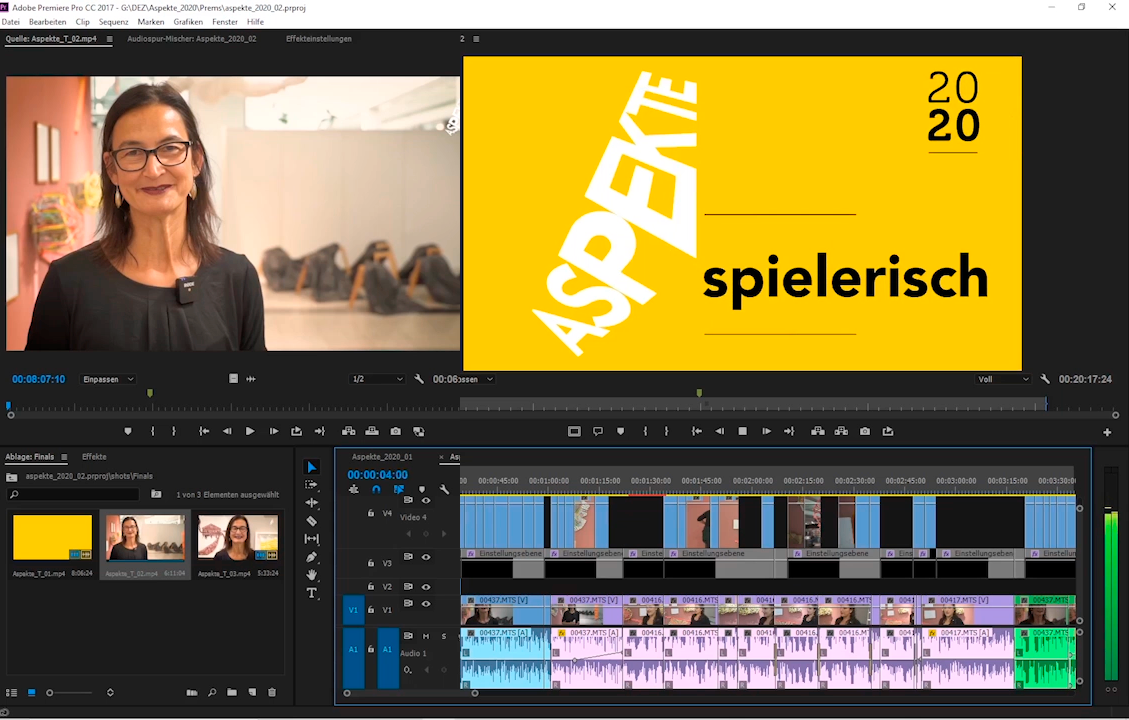This screenshot has width=1129, height=720.
Task: Open panel menu next to number 2
Action: click(476, 39)
